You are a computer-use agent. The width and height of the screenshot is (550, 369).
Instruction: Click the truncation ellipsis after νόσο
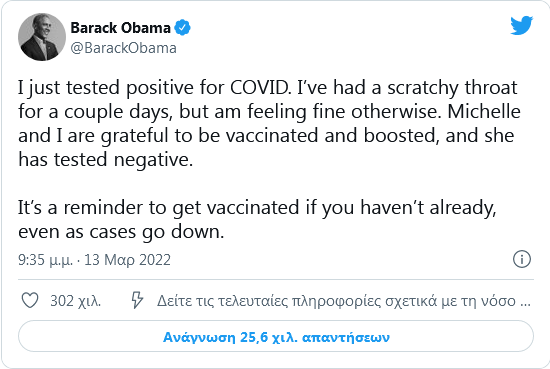click(525, 302)
